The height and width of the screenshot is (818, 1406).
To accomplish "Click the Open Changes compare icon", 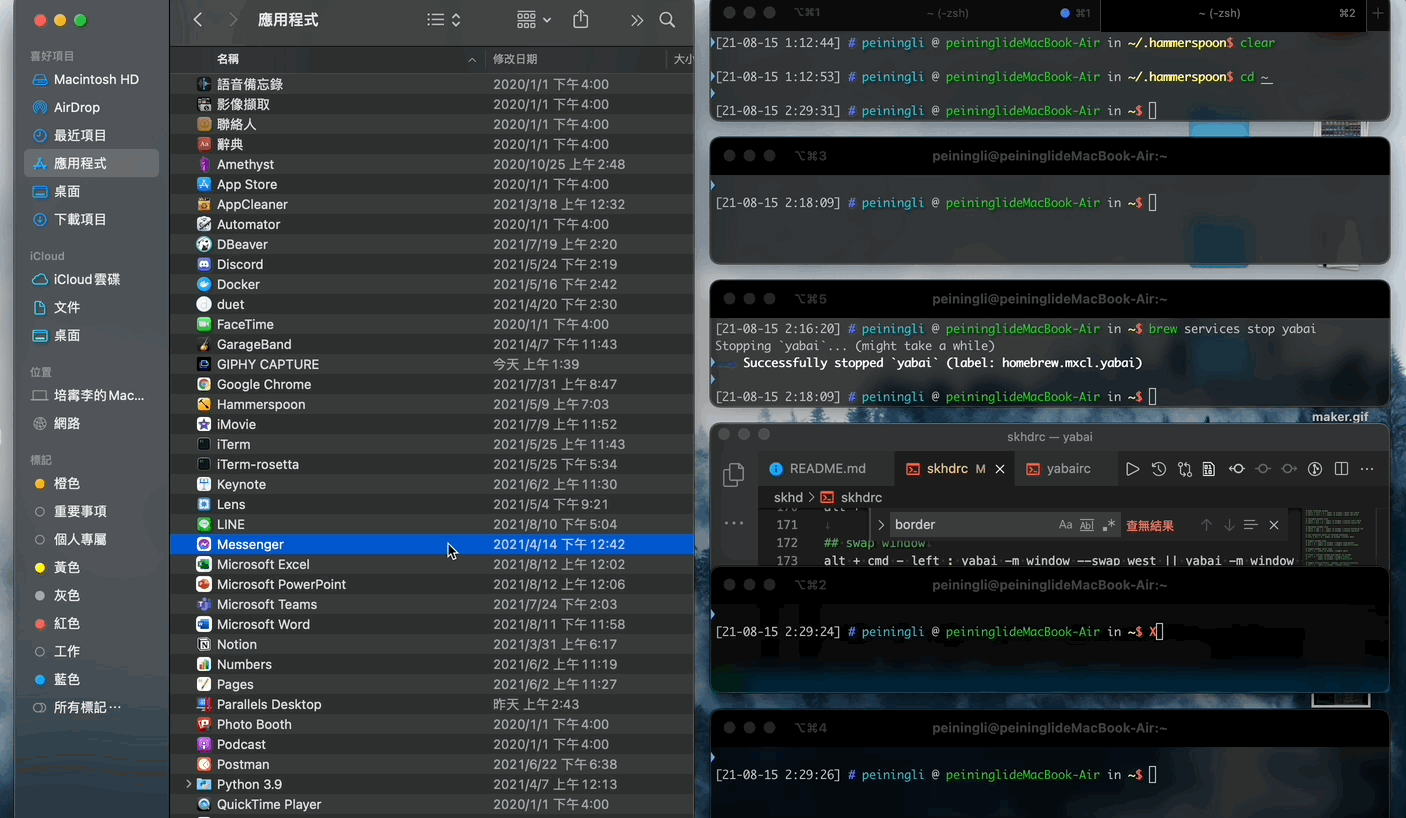I will [1184, 469].
